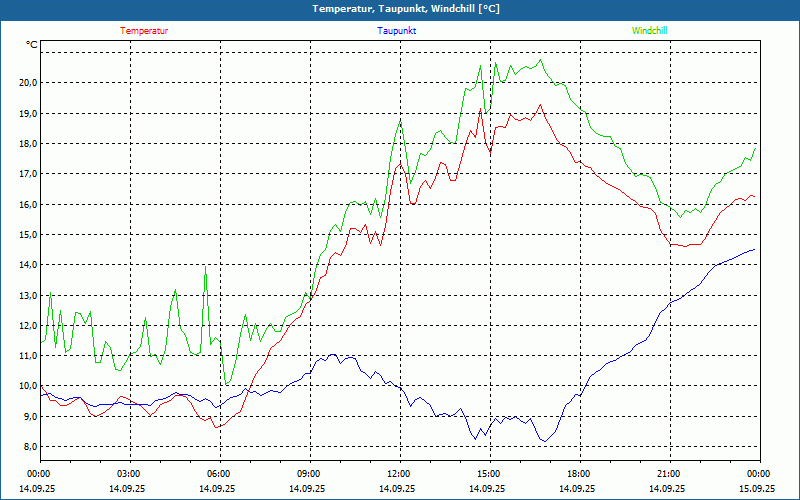Click the °C unit label on axis
The height and width of the screenshot is (500, 800).
tap(31, 45)
